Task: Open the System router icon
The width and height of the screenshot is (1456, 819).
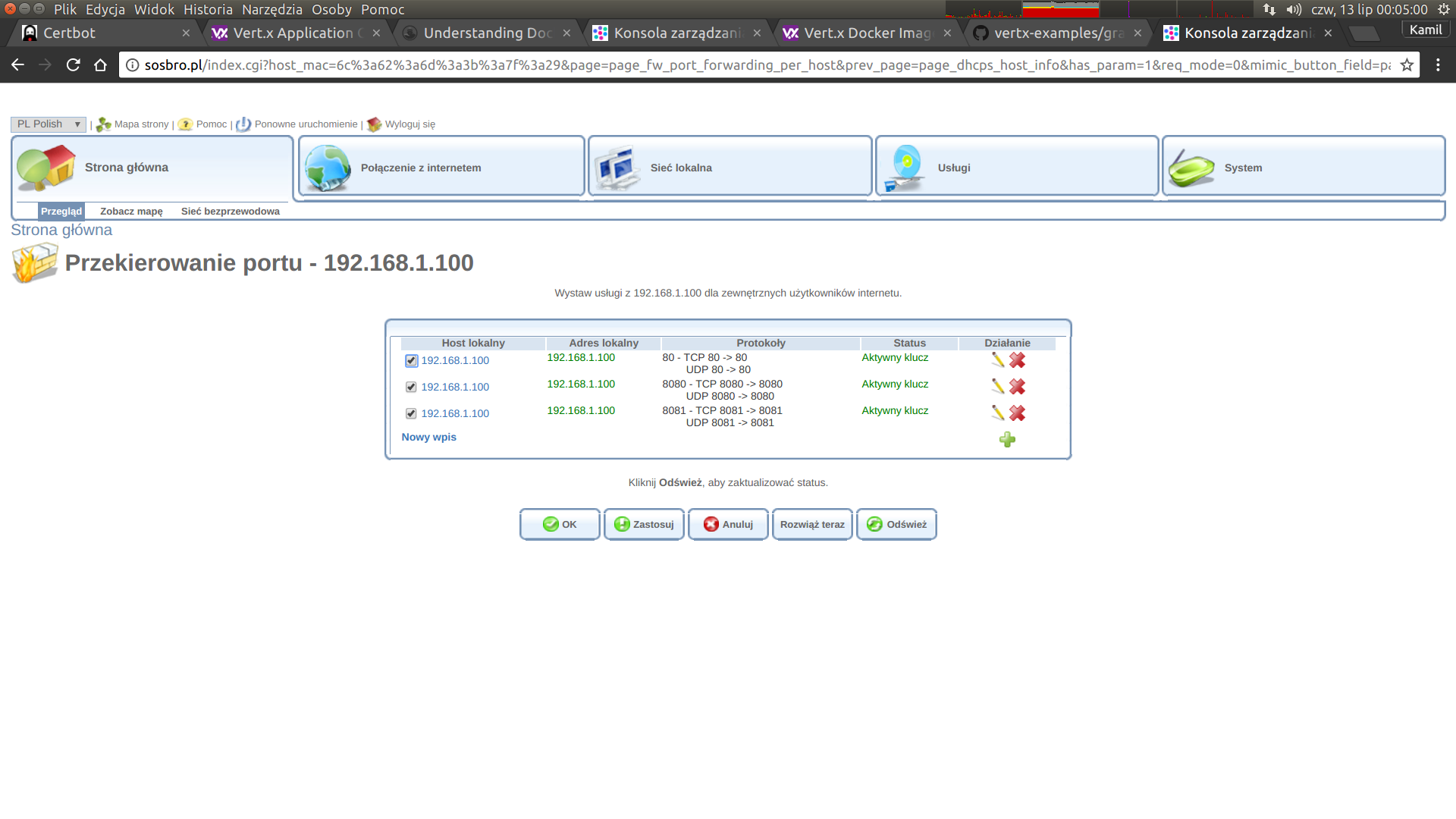Action: [1191, 168]
